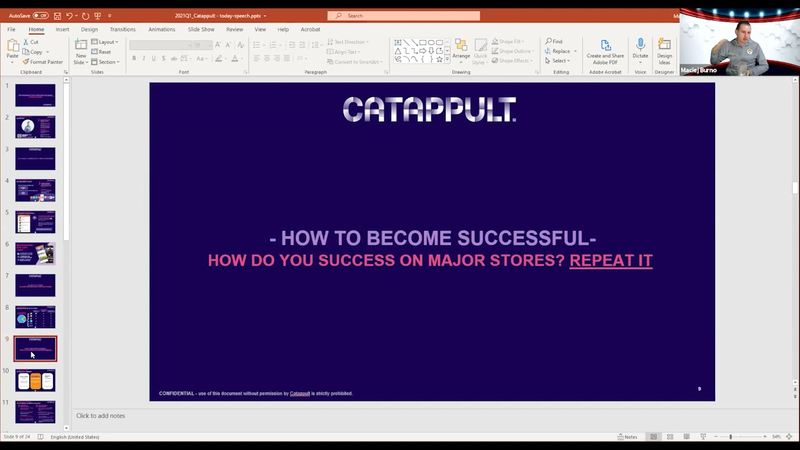Screen dimensions: 800x450
Task: Click the Search box in title bar
Action: pyautogui.click(x=404, y=16)
